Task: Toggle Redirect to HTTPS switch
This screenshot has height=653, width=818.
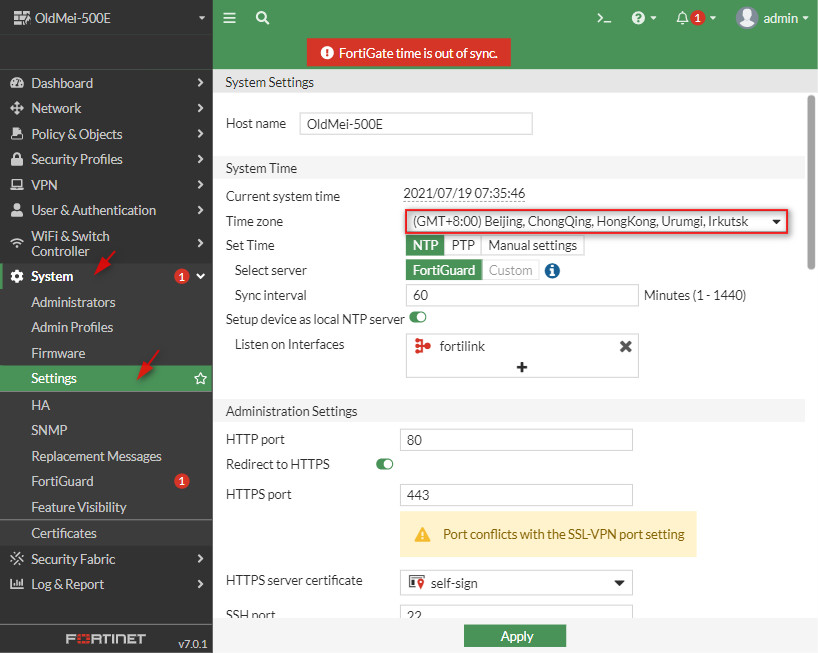Action: (x=384, y=464)
